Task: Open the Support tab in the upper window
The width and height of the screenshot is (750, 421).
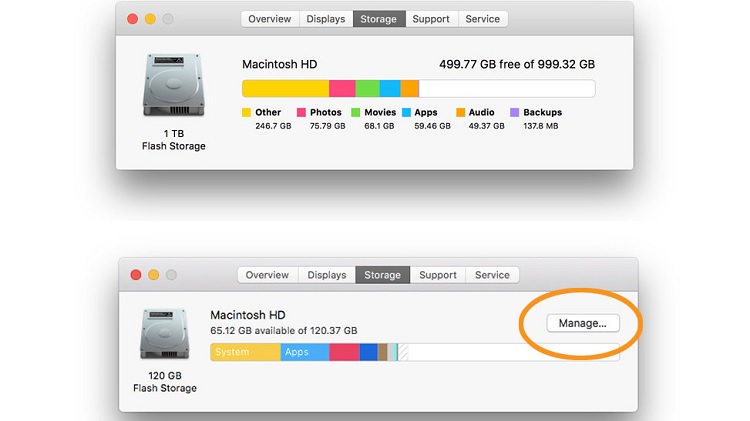Action: 431,19
